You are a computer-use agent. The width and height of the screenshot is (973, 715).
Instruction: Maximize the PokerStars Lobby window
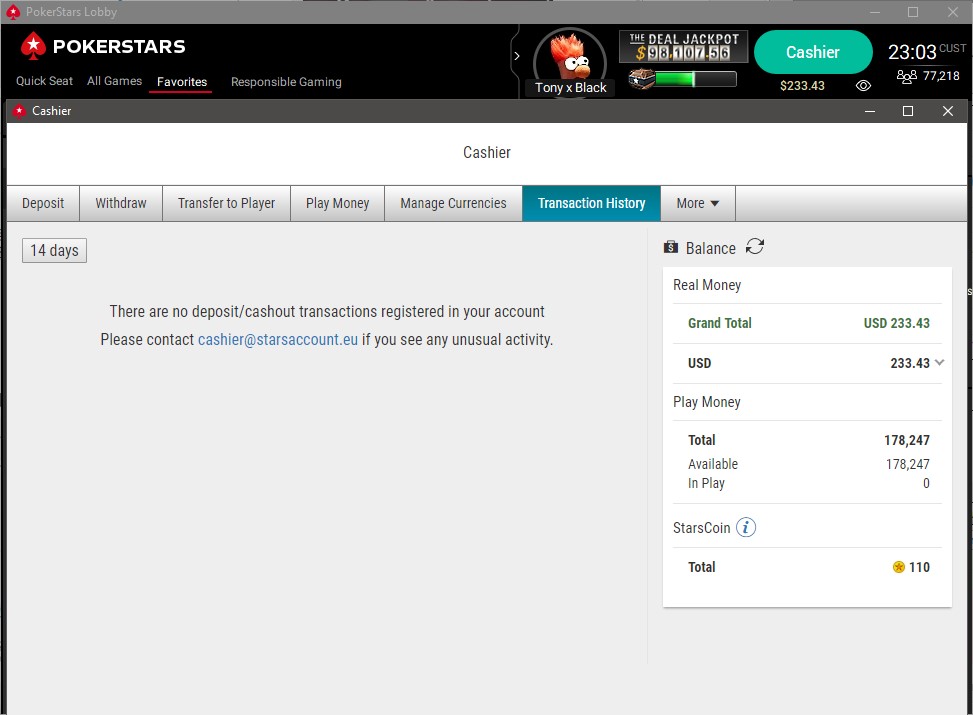(x=913, y=12)
